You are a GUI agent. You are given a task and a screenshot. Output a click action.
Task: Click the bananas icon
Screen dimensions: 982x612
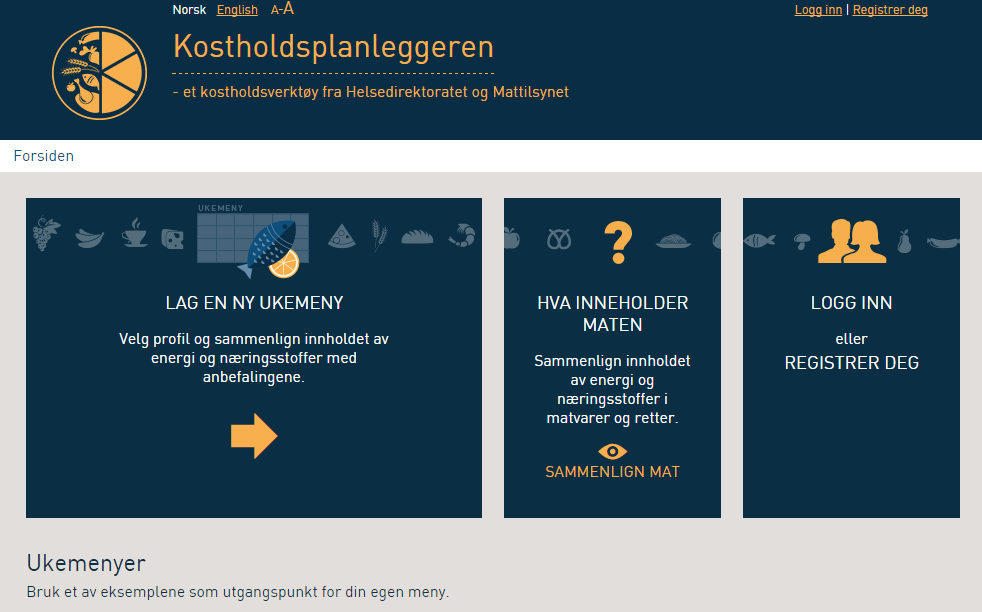click(90, 239)
